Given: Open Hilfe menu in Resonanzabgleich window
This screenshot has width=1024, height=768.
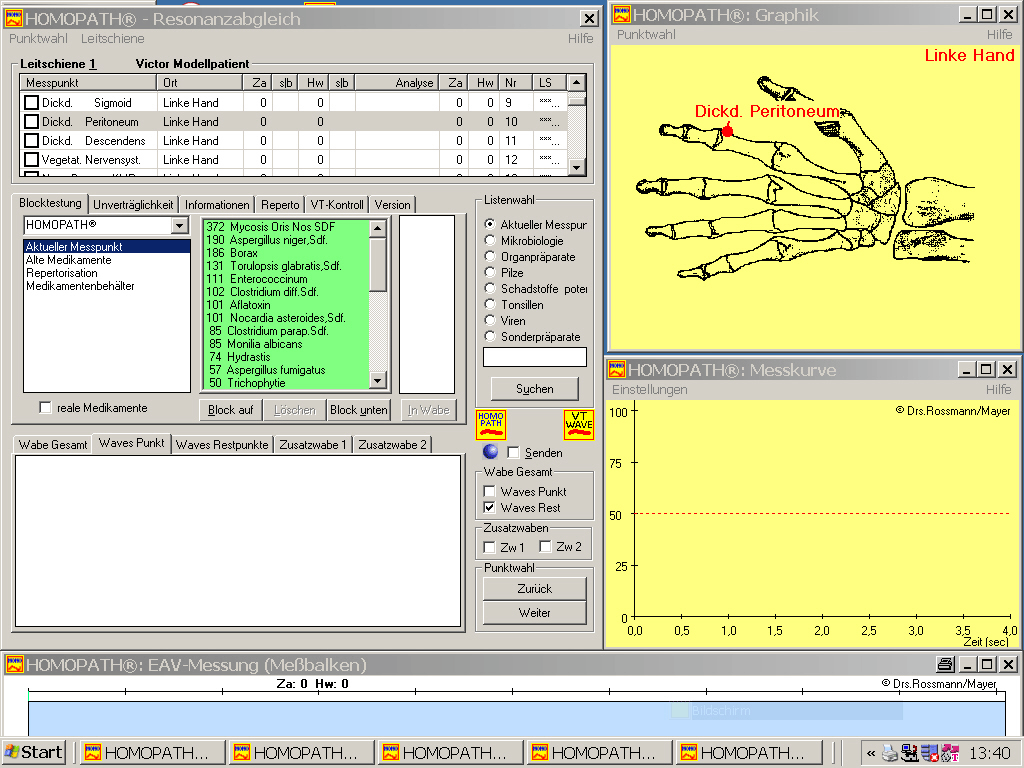Looking at the screenshot, I should pyautogui.click(x=581, y=39).
